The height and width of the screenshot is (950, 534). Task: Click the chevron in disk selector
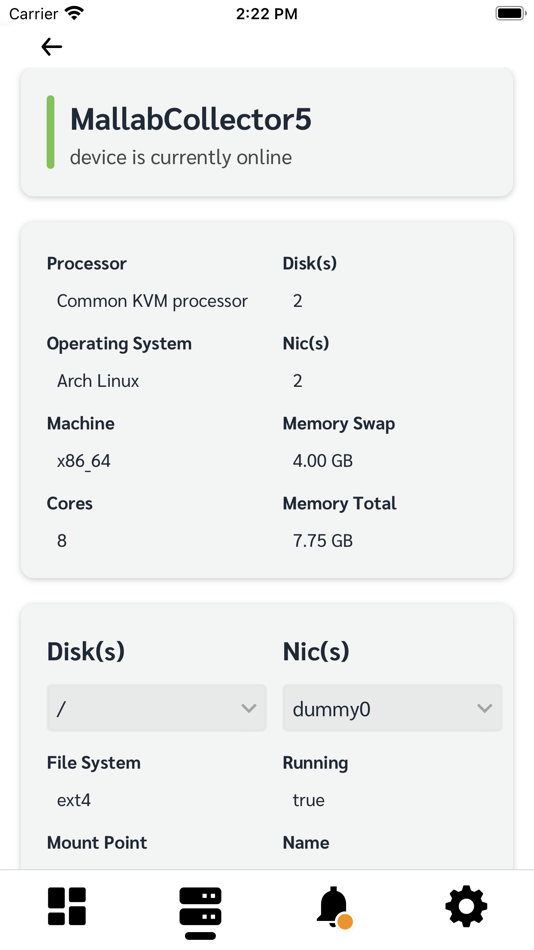(249, 708)
